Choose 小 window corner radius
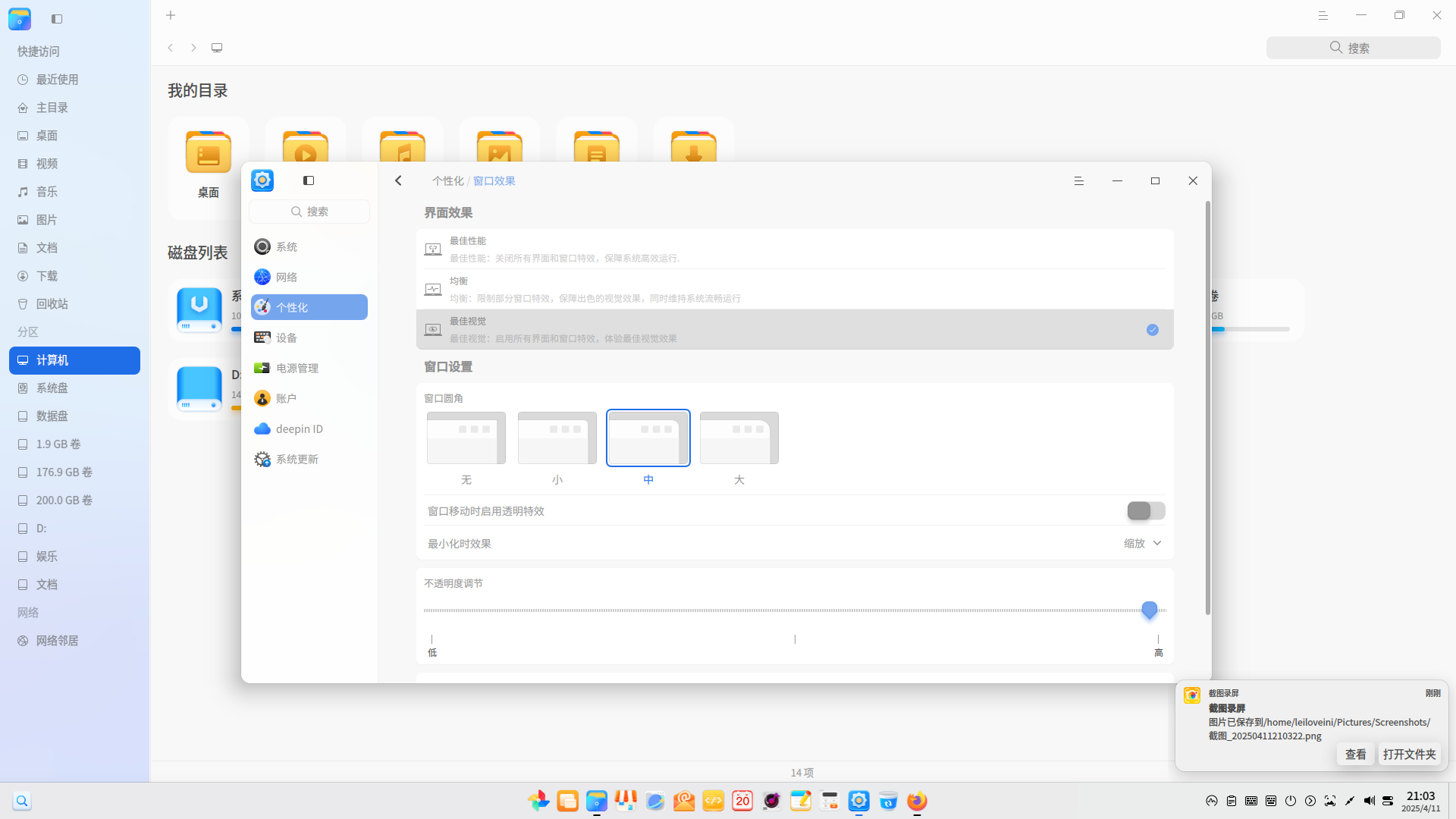The image size is (1456, 819). click(557, 438)
